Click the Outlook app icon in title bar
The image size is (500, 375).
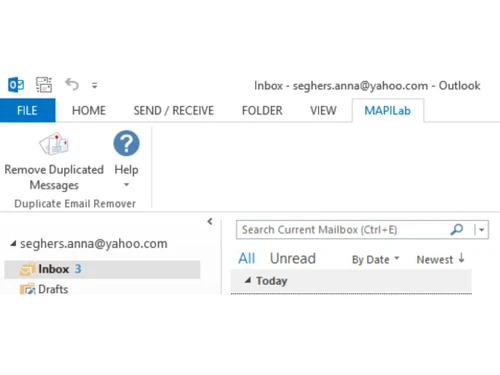16,85
